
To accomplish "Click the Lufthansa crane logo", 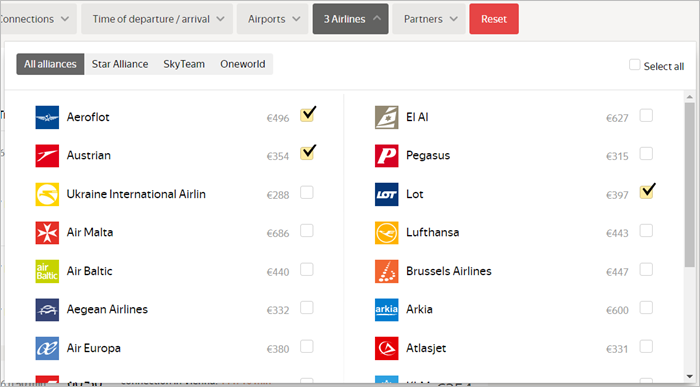I will pos(387,233).
